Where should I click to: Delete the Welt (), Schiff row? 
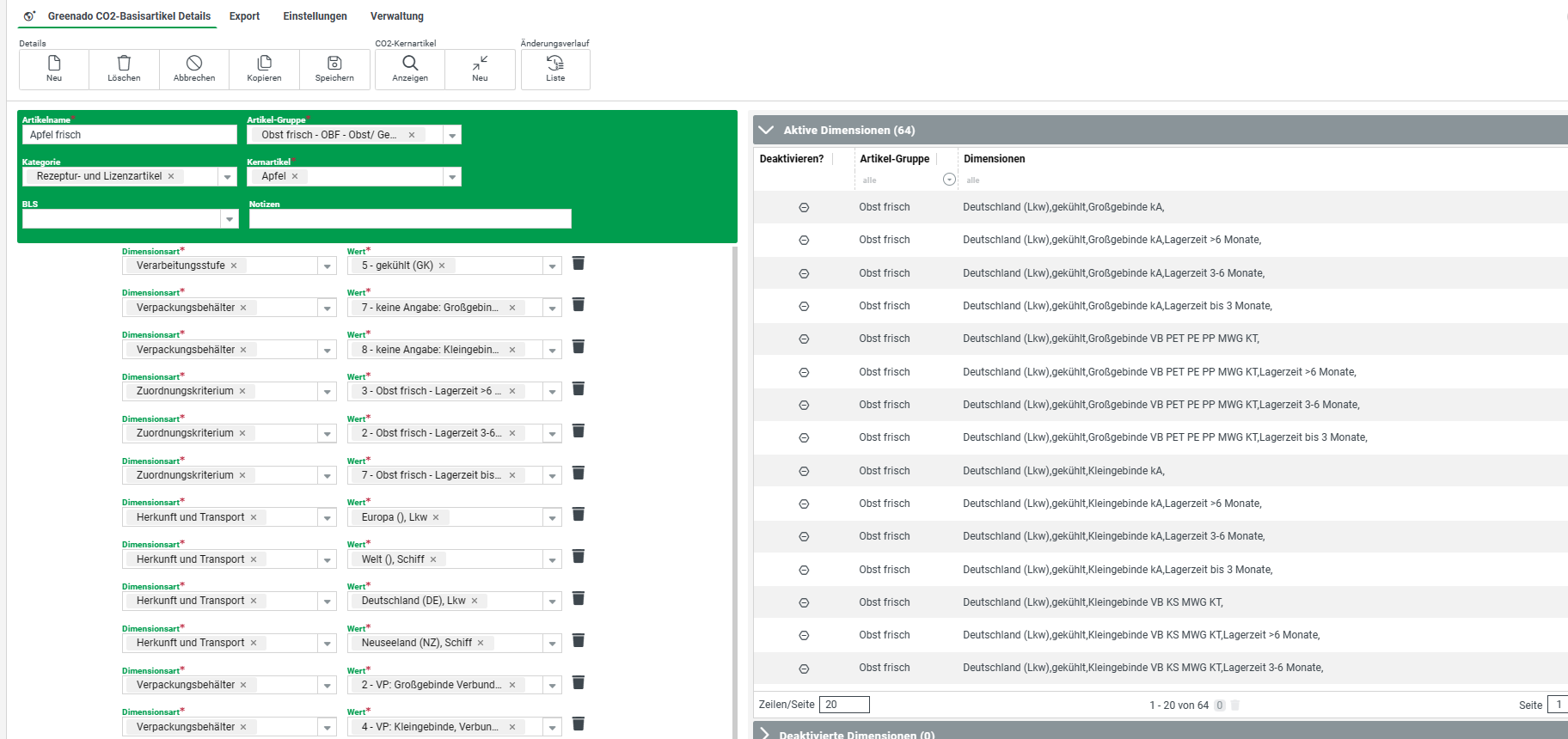(x=579, y=556)
